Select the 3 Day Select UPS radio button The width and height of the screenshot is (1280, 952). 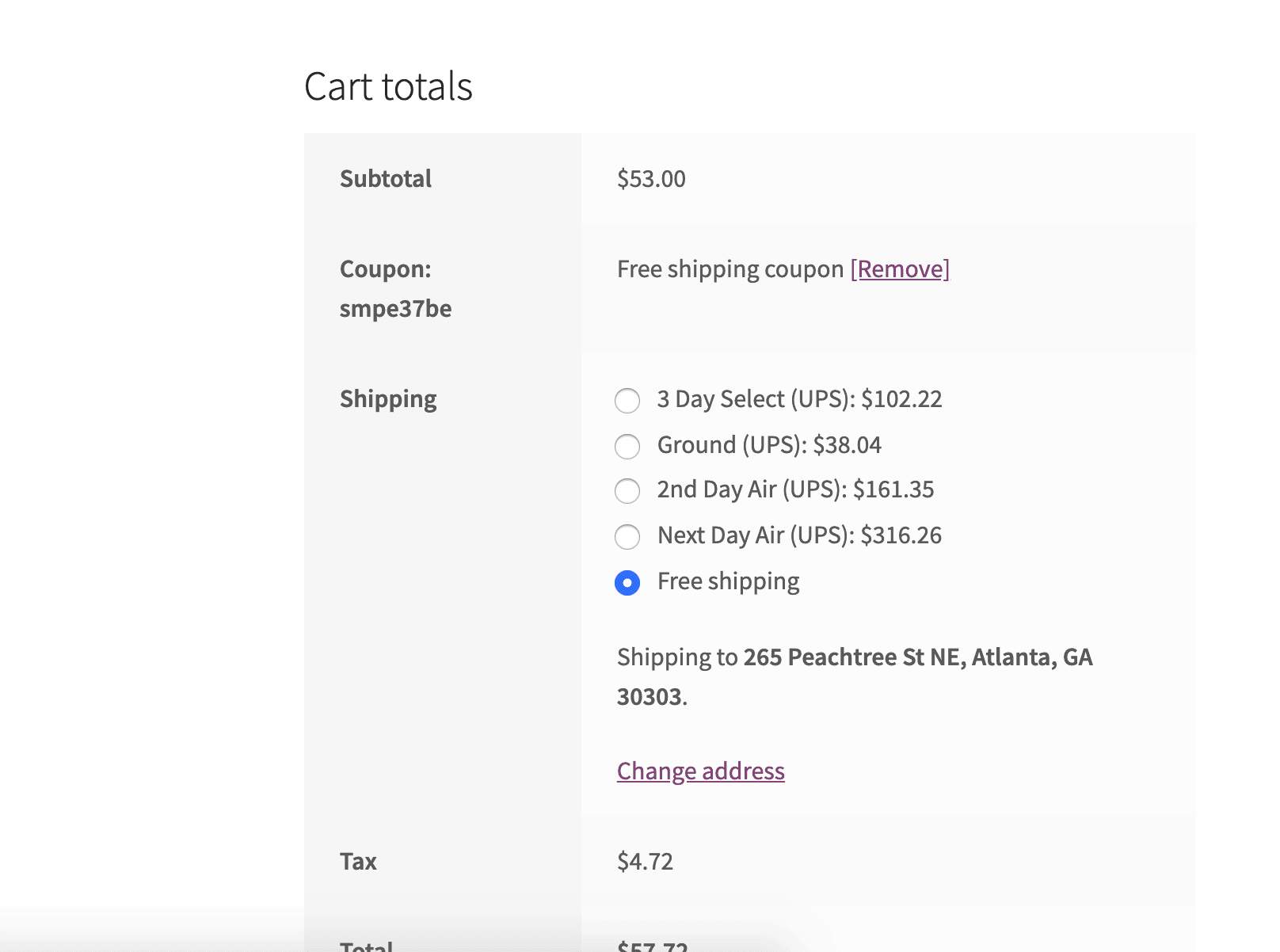pyautogui.click(x=627, y=400)
